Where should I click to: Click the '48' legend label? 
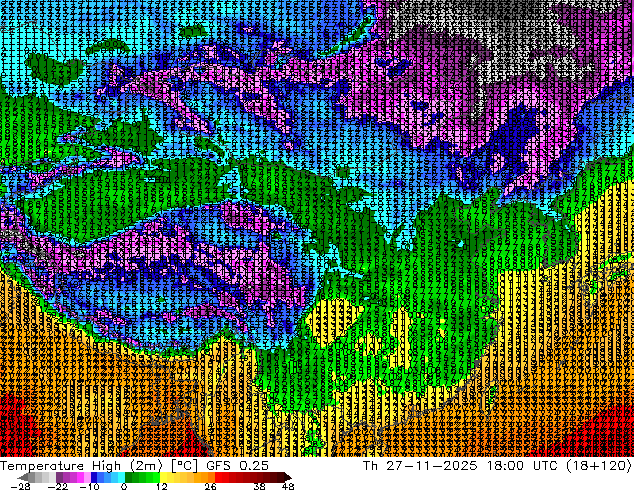(x=288, y=486)
